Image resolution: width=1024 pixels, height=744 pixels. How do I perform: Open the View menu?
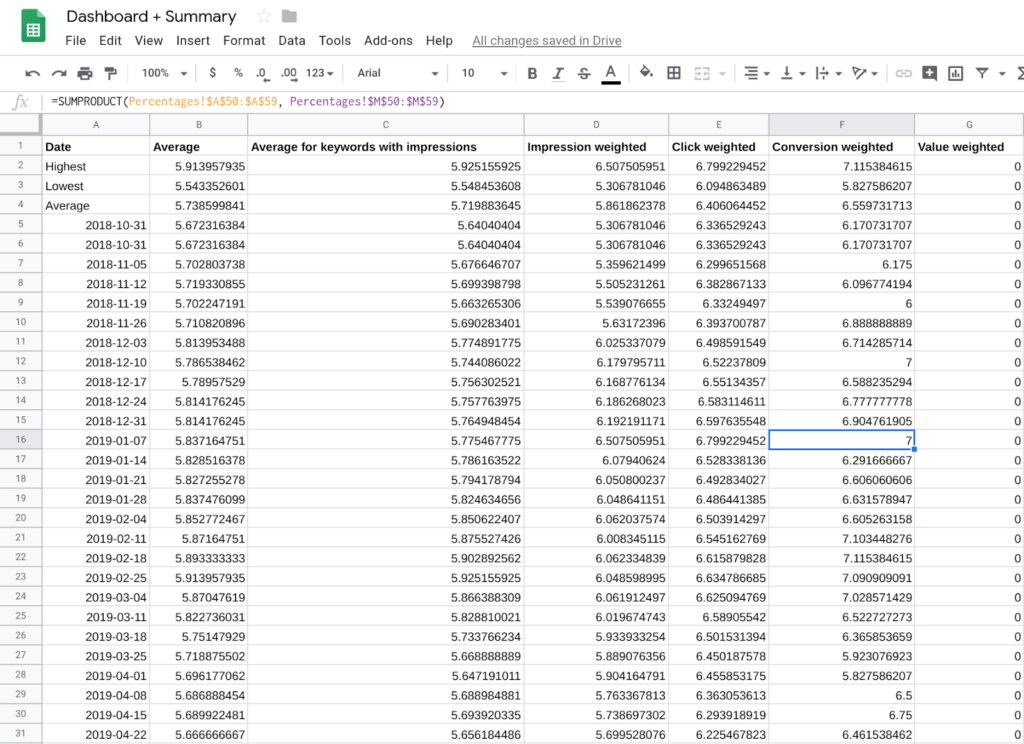(x=149, y=40)
